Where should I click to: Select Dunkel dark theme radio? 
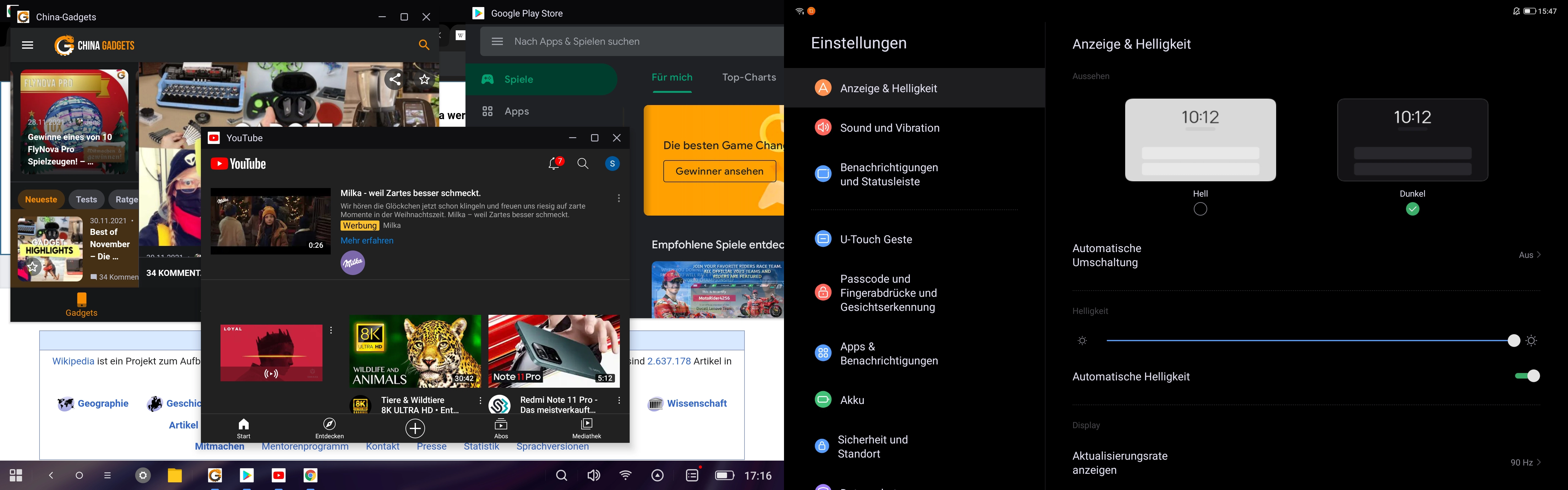(1413, 209)
